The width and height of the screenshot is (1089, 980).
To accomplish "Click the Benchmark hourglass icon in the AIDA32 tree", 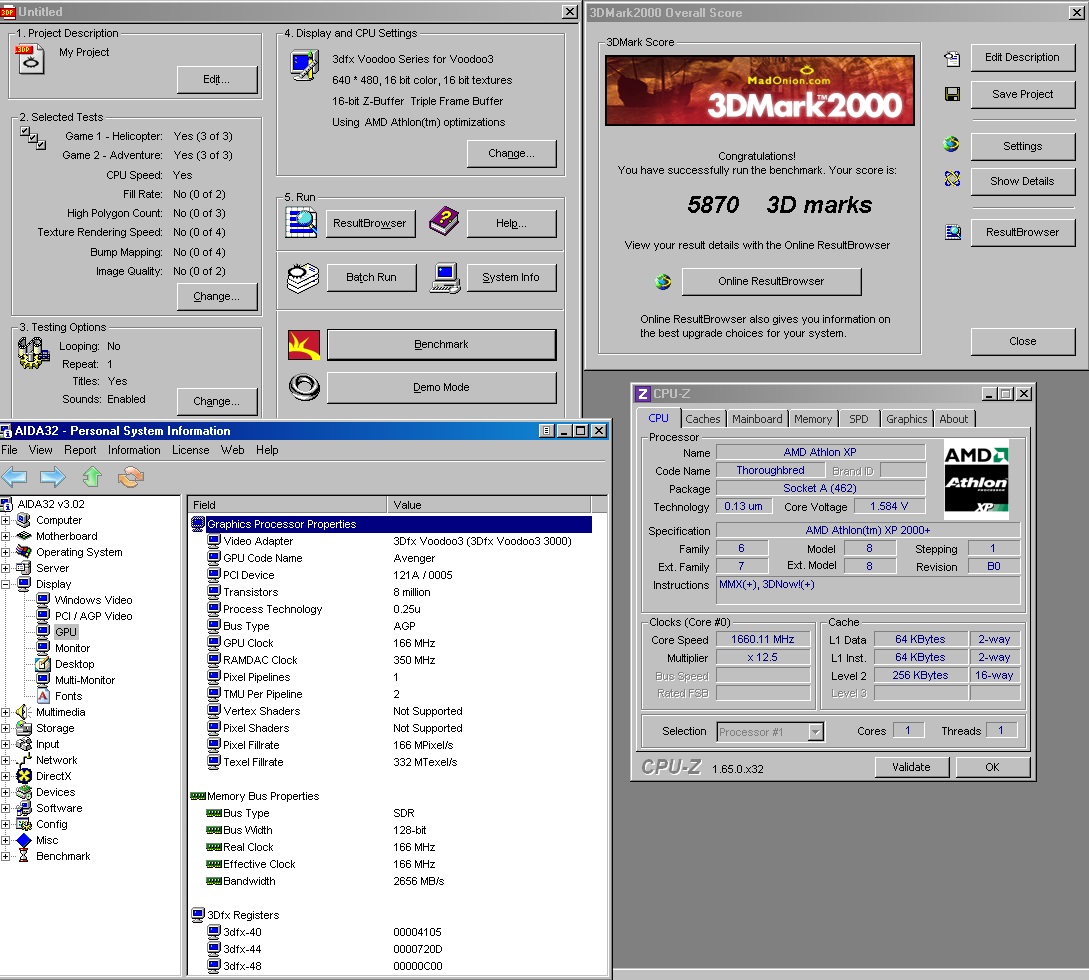I will click(24, 856).
